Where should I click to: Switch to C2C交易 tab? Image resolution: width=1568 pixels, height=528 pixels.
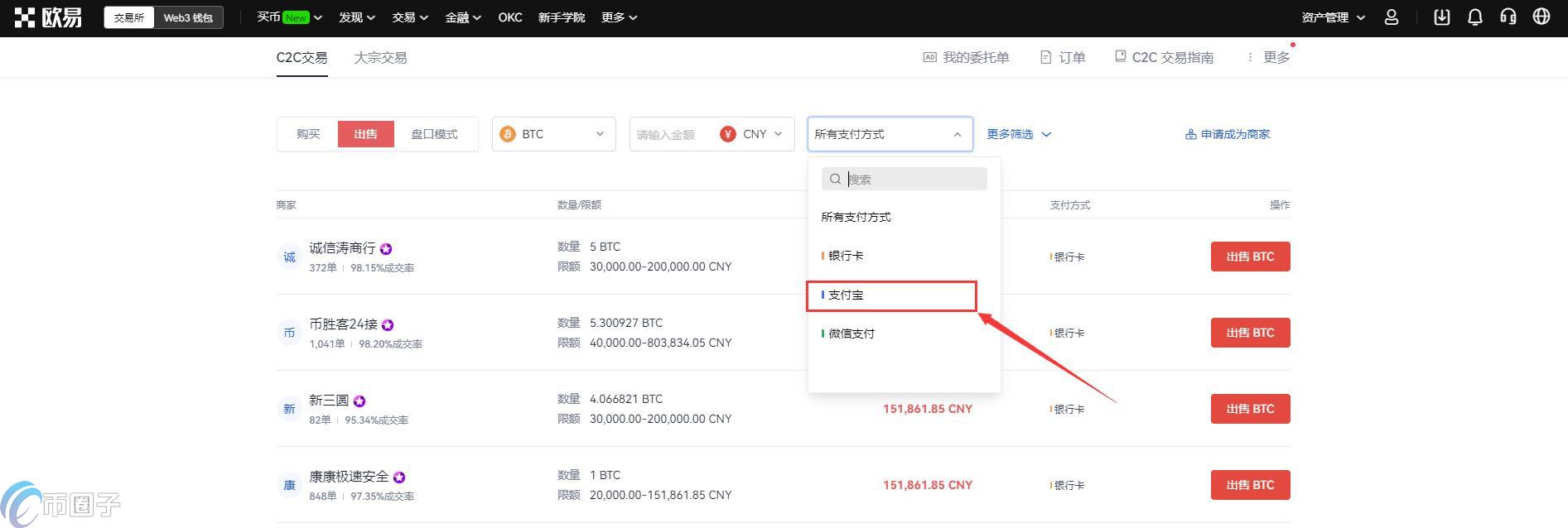click(302, 58)
